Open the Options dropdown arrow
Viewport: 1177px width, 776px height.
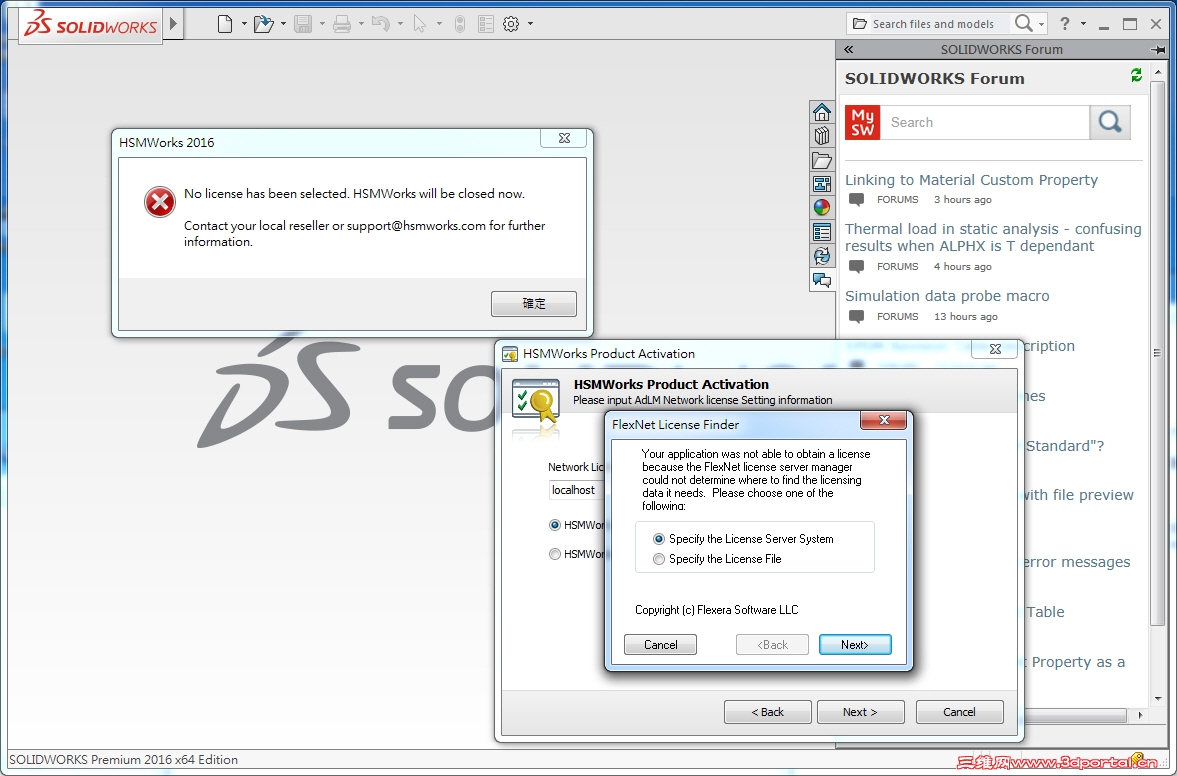click(530, 24)
